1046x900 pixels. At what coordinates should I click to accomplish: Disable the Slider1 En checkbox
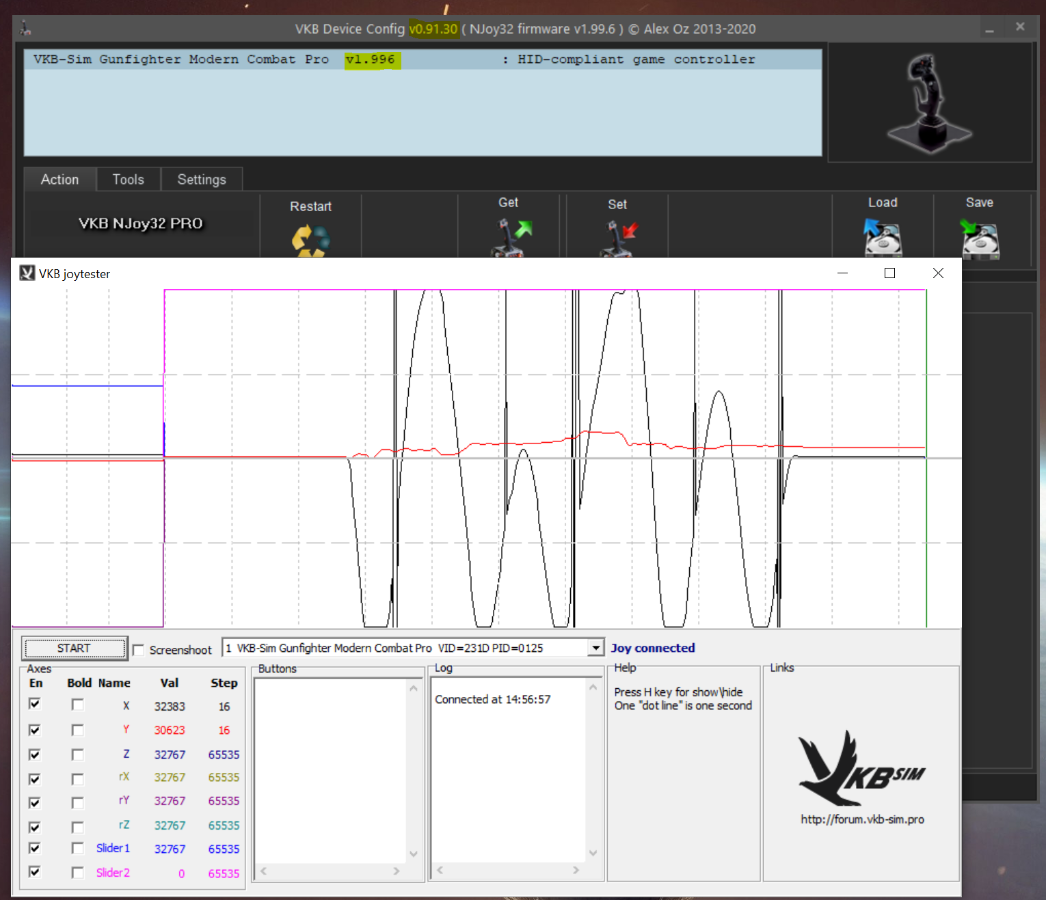pos(35,848)
